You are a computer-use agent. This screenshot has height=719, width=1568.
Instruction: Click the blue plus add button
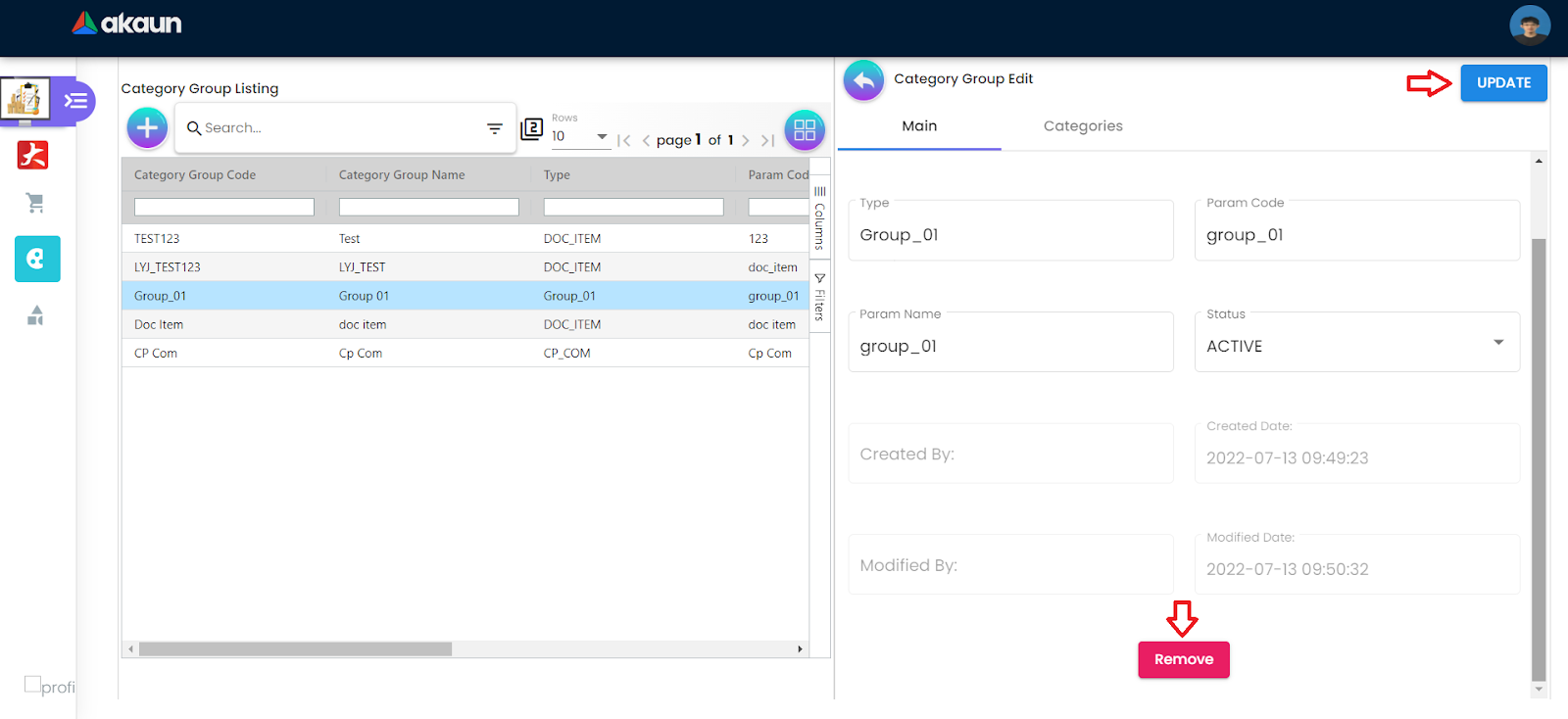[x=147, y=128]
